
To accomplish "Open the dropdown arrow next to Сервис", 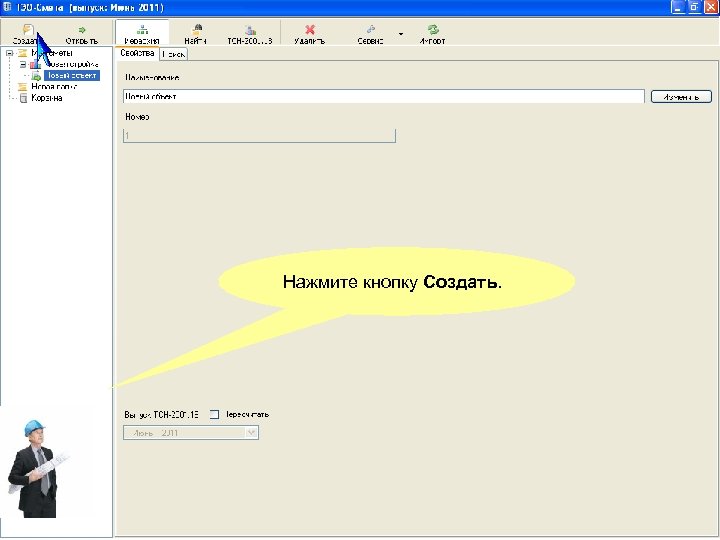I will click(x=401, y=34).
